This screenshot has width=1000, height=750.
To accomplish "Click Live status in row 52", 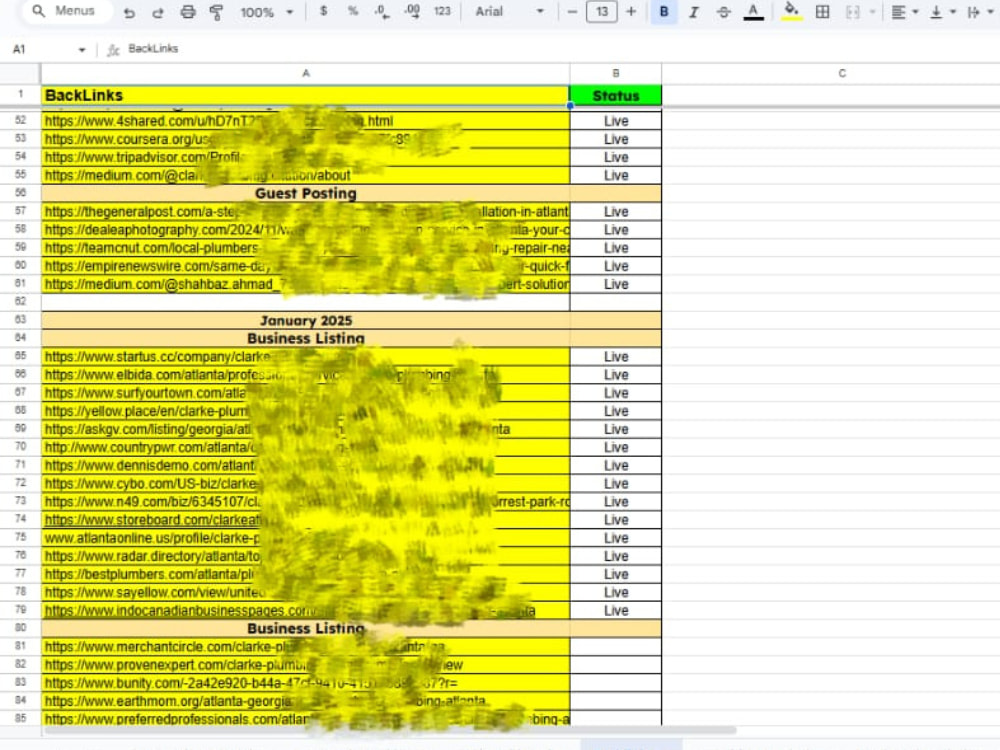I will pyautogui.click(x=615, y=121).
